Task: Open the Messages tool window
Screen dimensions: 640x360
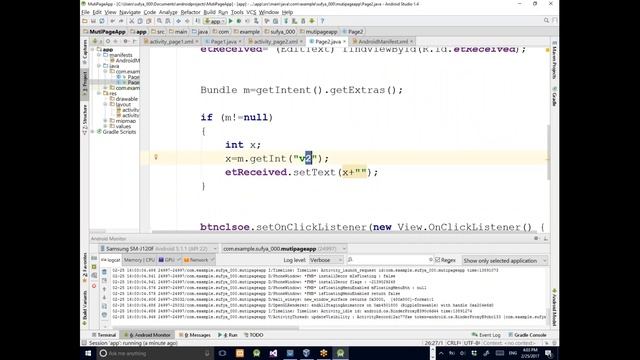Action: tap(195, 335)
